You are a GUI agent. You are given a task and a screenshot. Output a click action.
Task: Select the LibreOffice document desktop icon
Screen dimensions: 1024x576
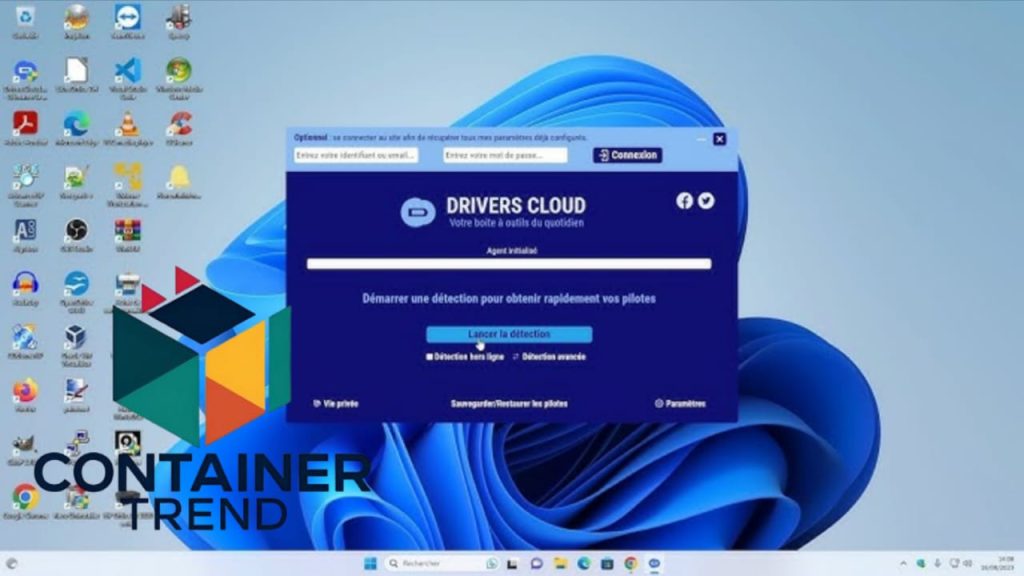tap(76, 74)
